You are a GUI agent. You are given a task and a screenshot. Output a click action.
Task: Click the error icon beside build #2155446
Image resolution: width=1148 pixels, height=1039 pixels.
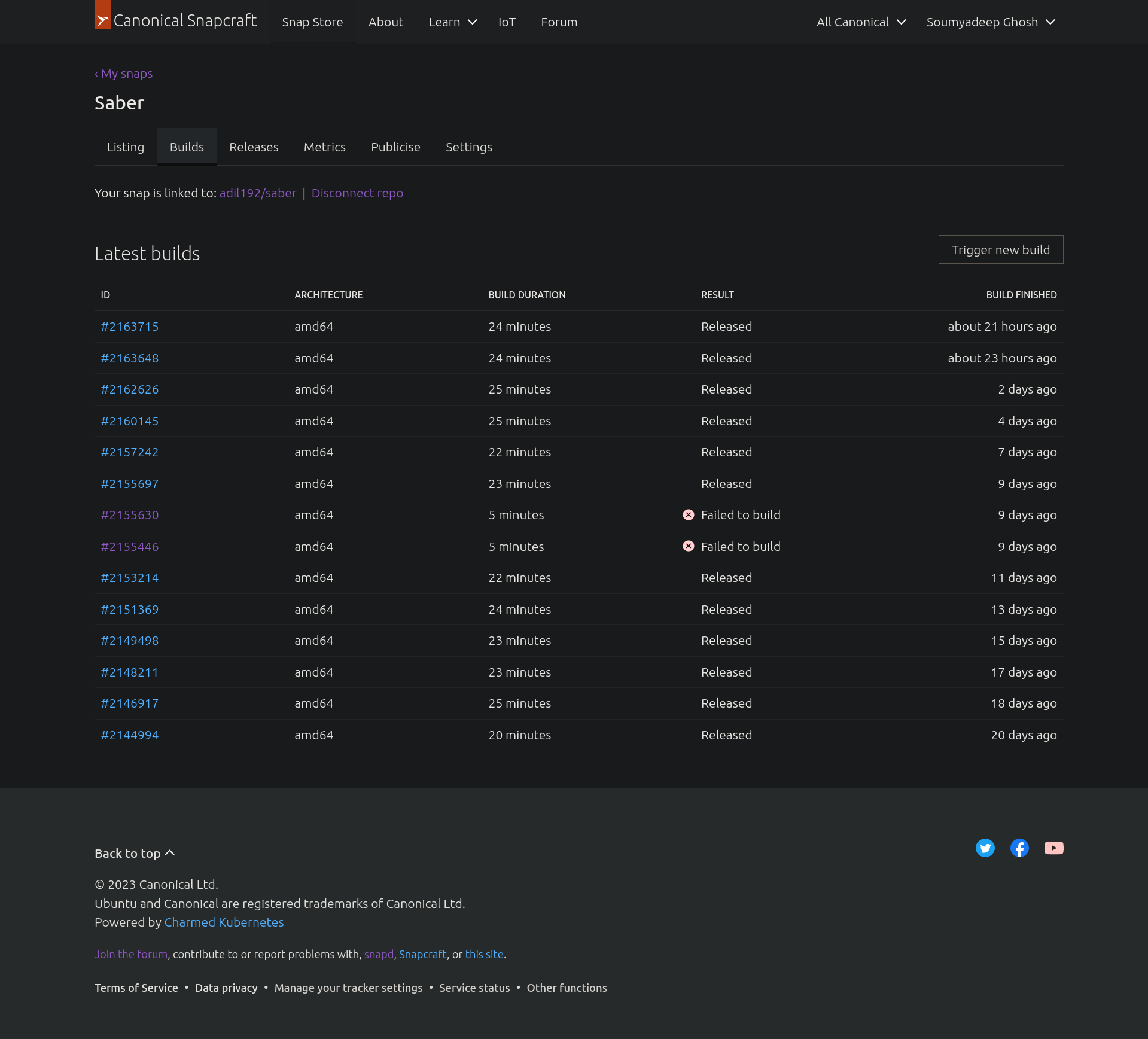point(688,546)
